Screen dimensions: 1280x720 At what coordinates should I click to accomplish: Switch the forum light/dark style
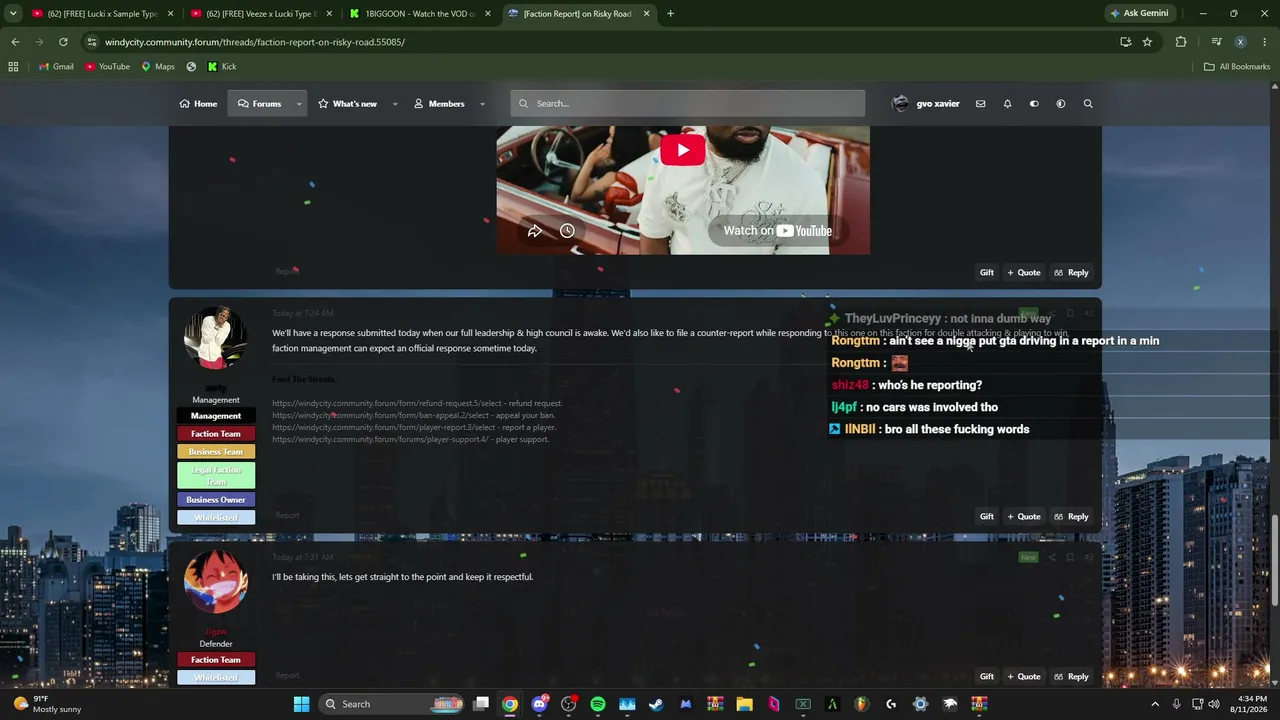click(1061, 104)
